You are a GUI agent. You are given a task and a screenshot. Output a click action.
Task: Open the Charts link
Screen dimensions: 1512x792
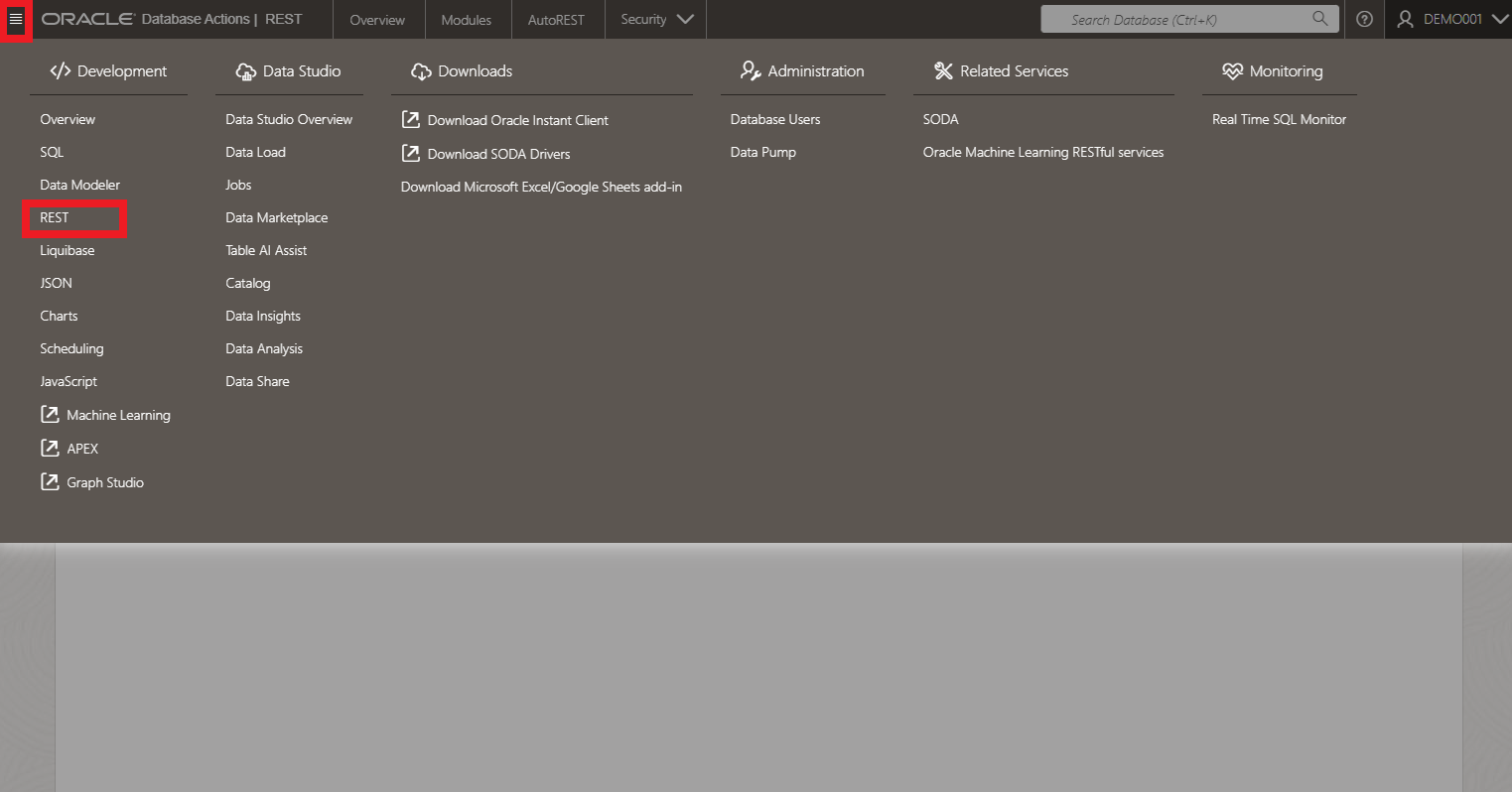pyautogui.click(x=59, y=316)
